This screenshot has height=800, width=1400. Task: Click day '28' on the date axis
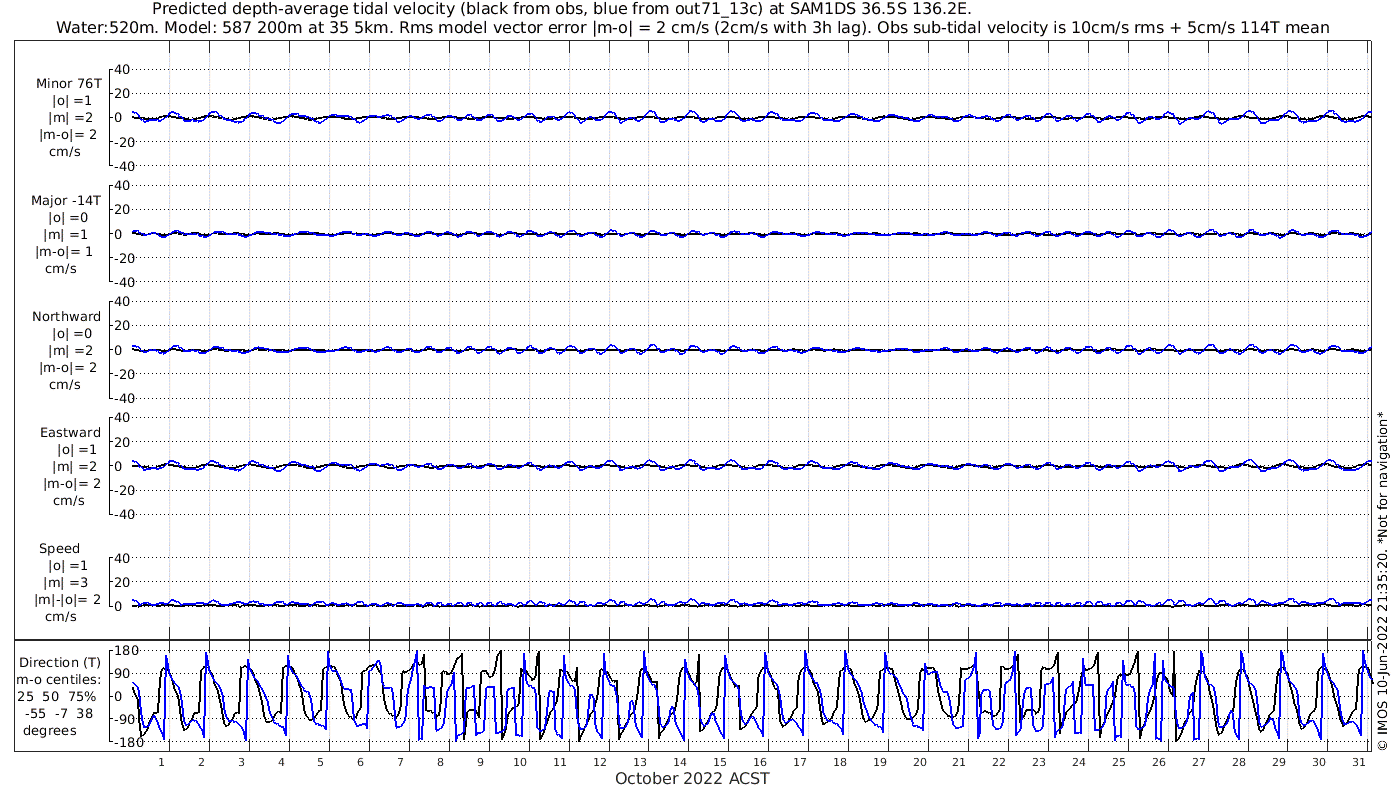(1239, 762)
